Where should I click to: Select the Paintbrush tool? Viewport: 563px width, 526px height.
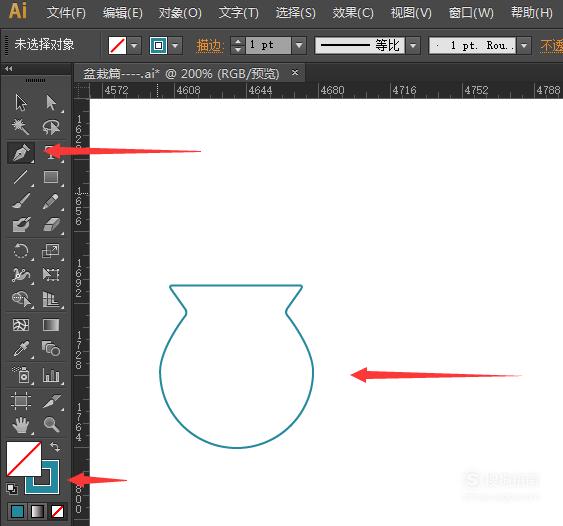(21, 201)
